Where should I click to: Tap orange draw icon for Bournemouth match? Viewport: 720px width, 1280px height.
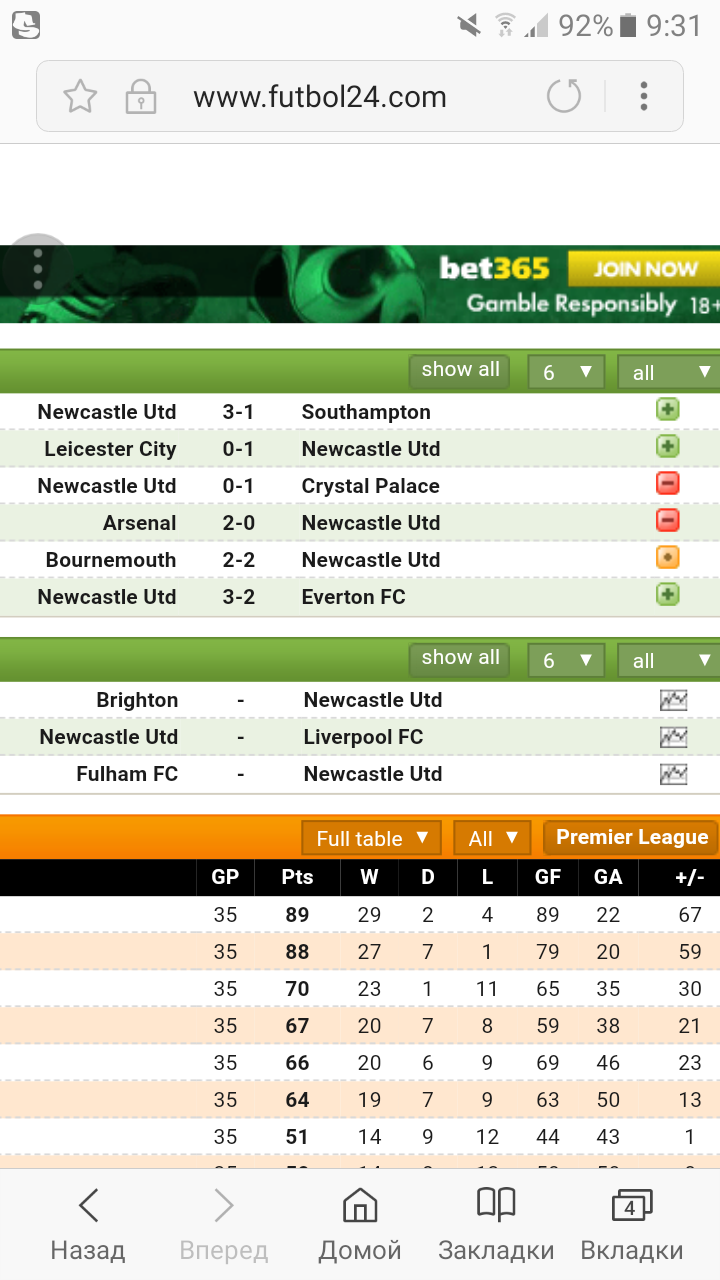[x=667, y=558]
